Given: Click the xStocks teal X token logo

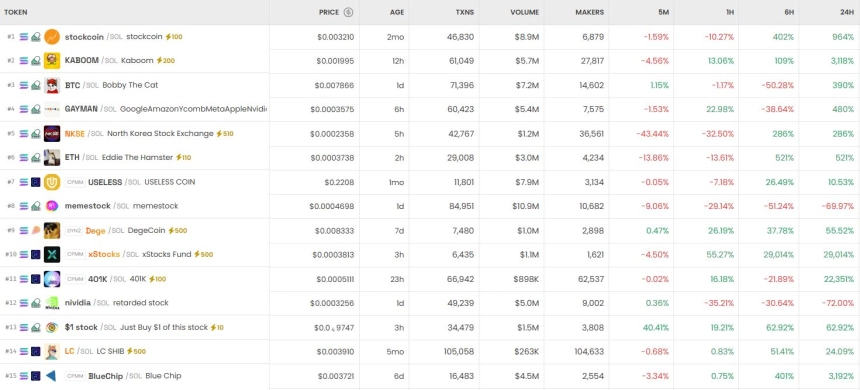Looking at the screenshot, I should (x=52, y=255).
